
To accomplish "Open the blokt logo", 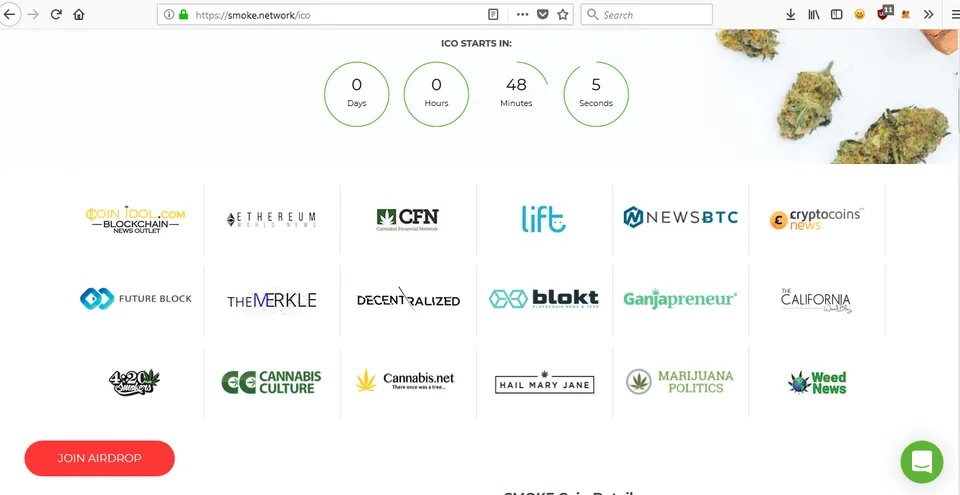I will [544, 299].
